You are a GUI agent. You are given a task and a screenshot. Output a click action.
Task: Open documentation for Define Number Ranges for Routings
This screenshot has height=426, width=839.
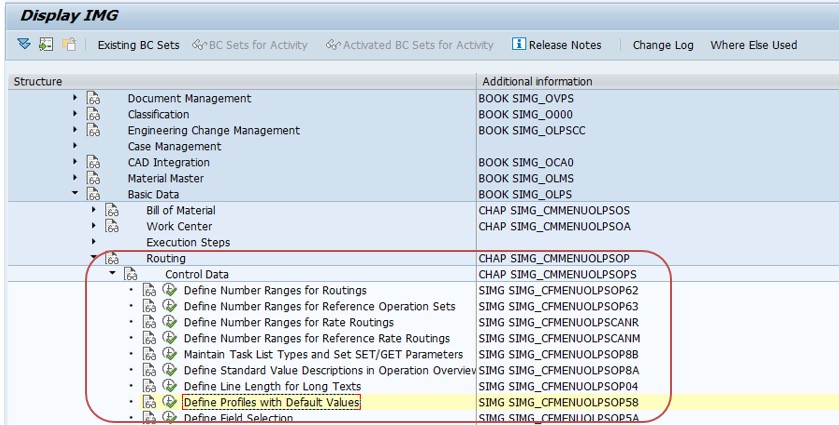[149, 291]
